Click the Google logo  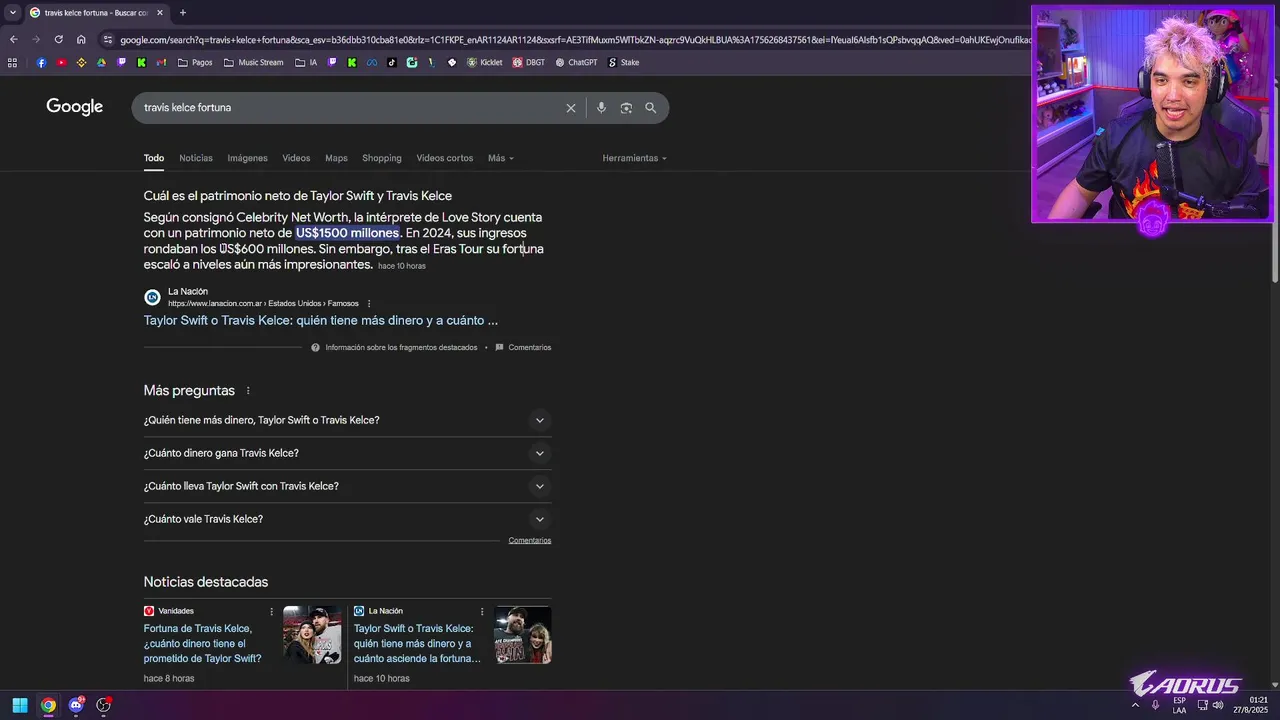coord(74,107)
